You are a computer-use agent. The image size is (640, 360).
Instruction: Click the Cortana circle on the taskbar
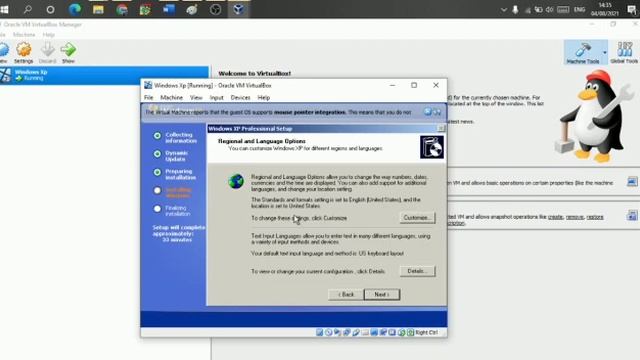[x=50, y=9]
